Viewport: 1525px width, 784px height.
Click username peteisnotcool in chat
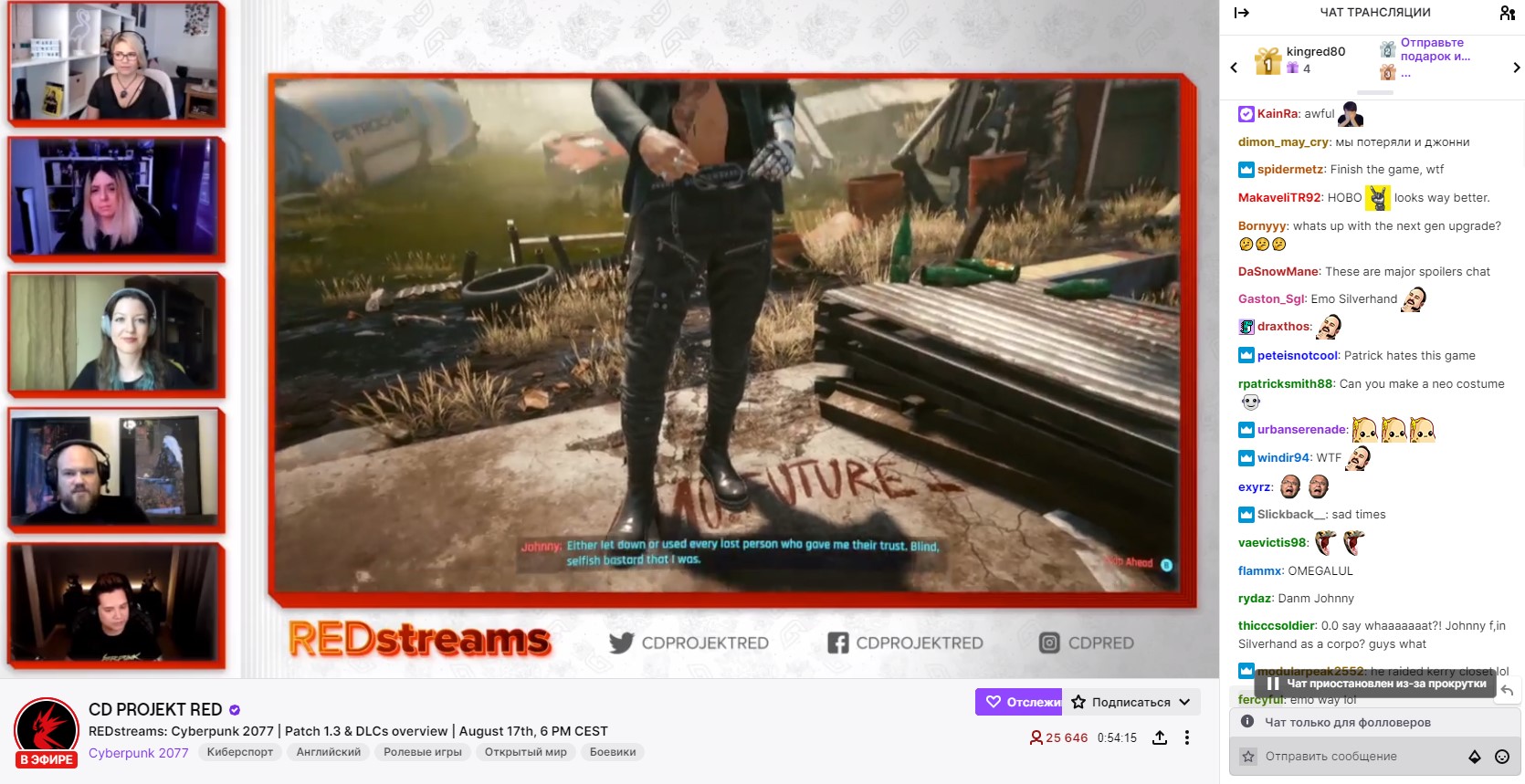[x=1297, y=356]
